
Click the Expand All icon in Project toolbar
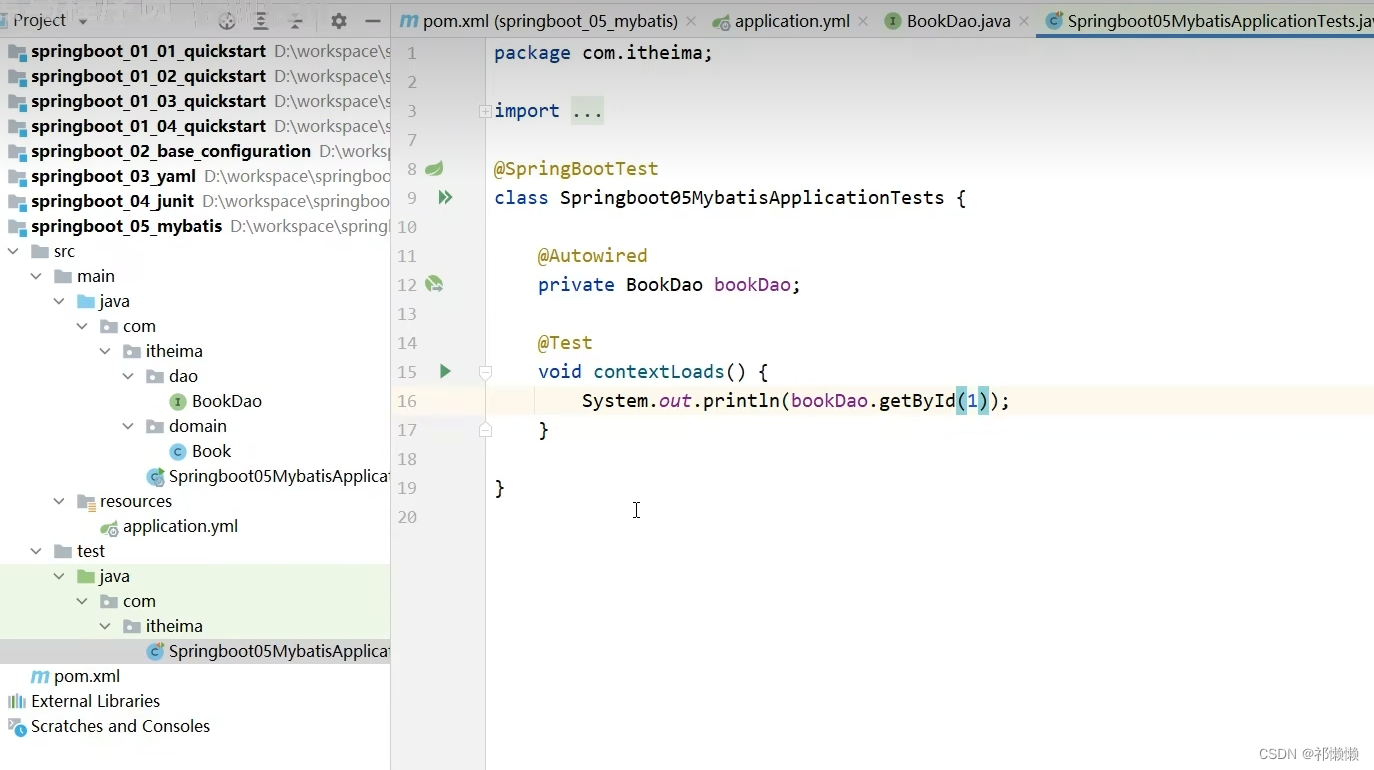click(x=261, y=19)
